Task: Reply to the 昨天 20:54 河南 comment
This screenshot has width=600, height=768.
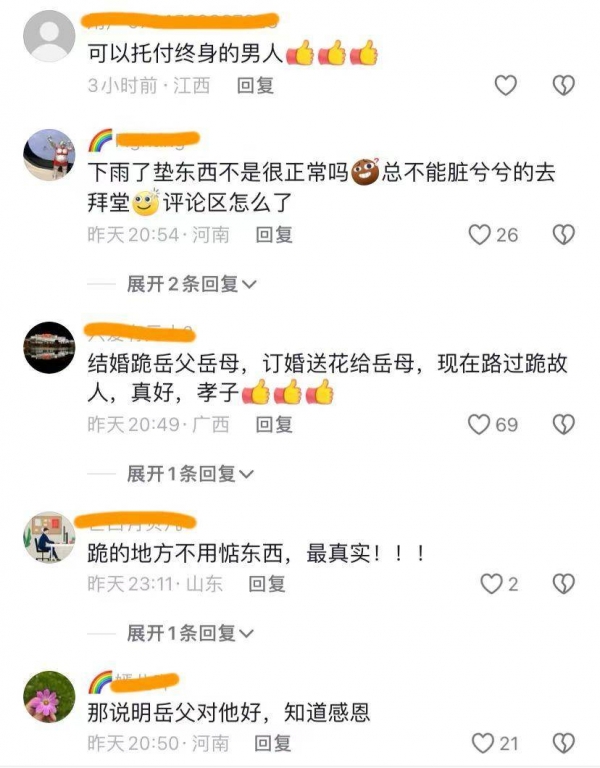Action: 274,235
